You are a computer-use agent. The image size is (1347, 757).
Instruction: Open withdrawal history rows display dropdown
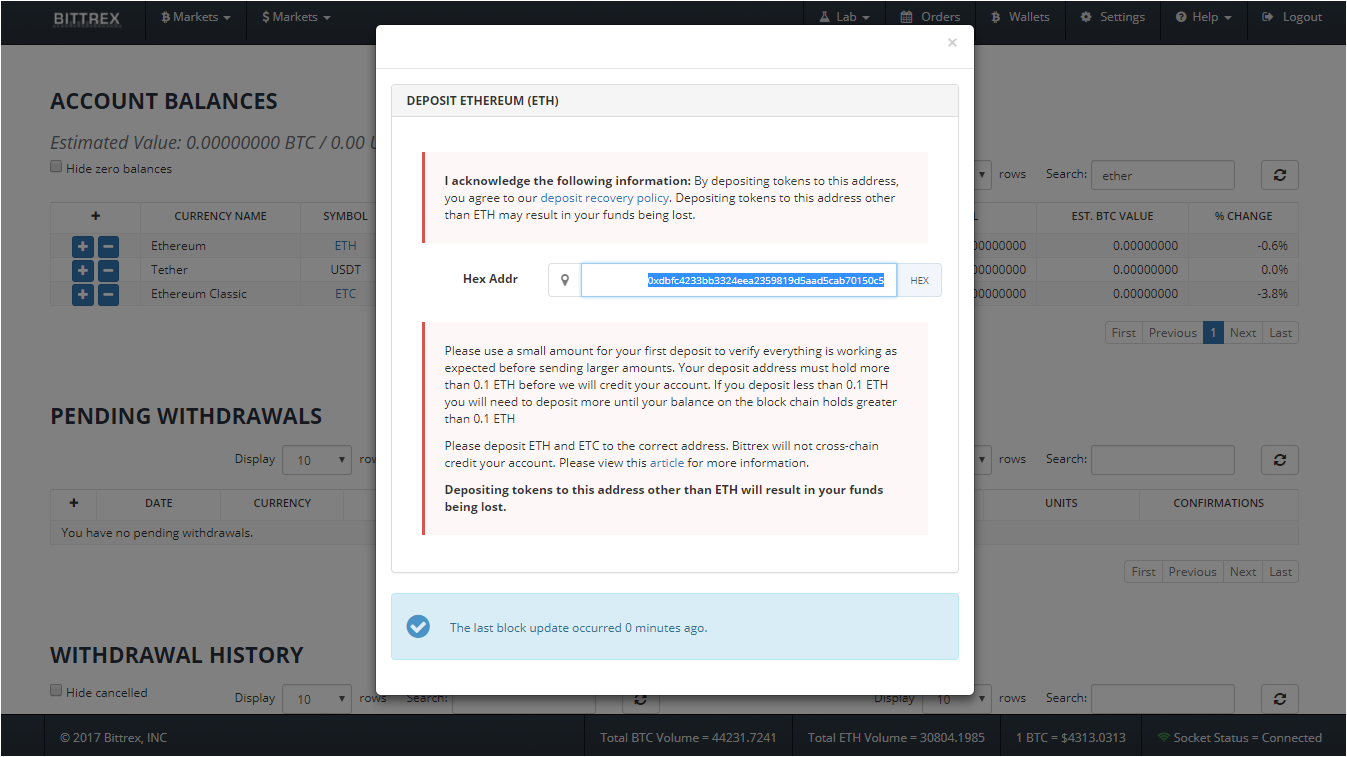point(317,699)
